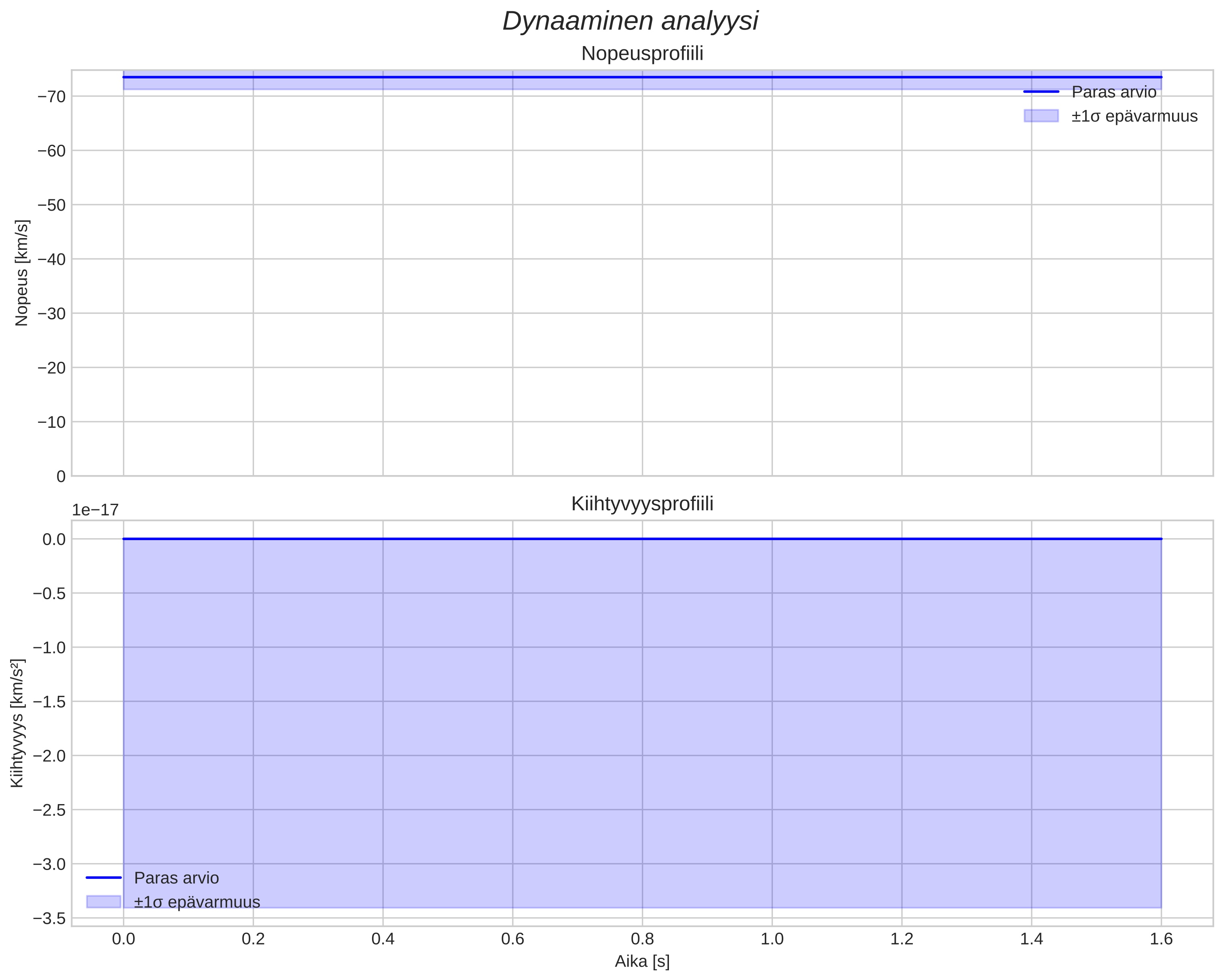Image resolution: width=1223 pixels, height=980 pixels.
Task: Click the top legend 'Paras arvio' label
Action: tap(1113, 92)
